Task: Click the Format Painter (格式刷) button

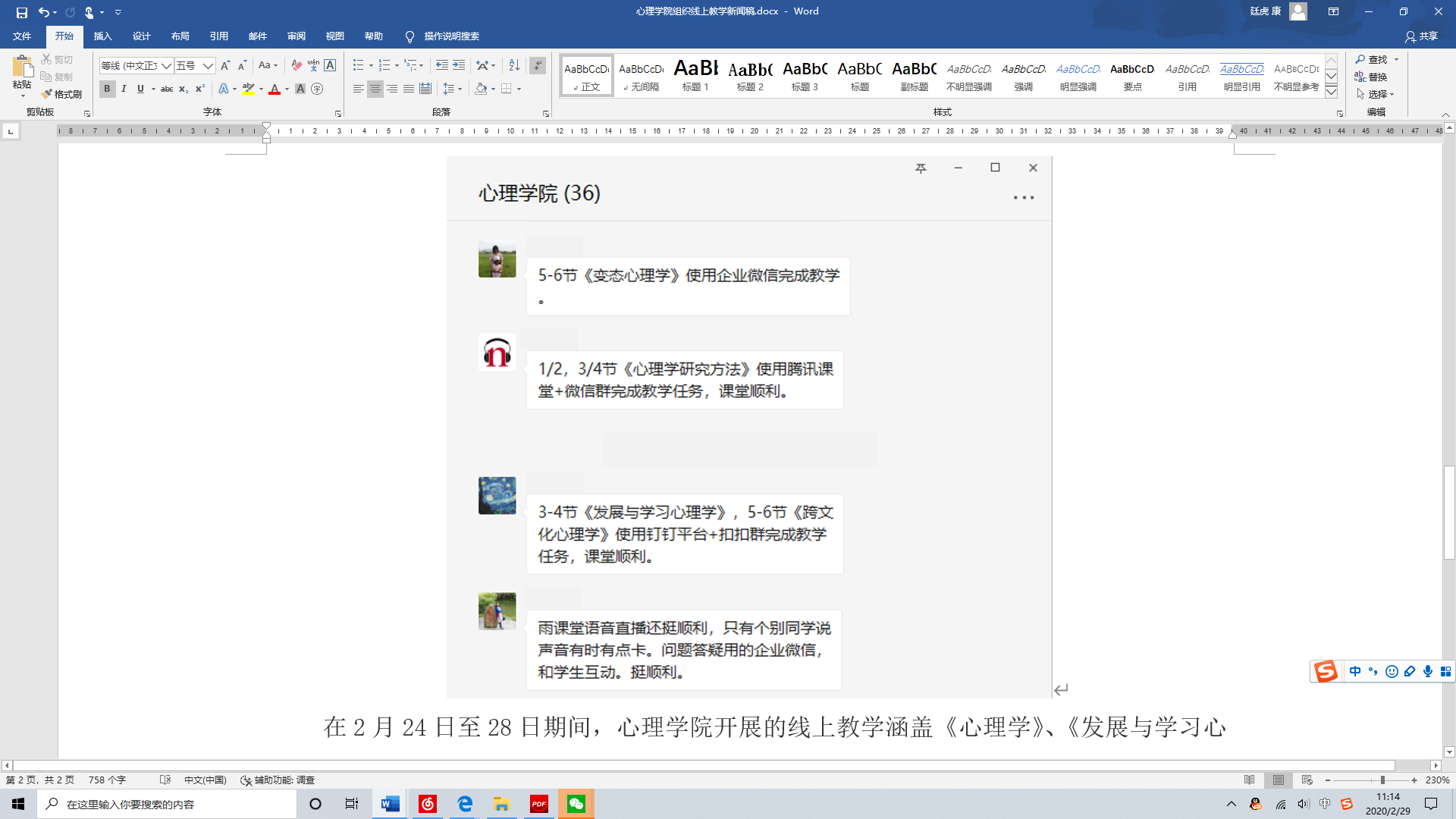Action: [62, 94]
